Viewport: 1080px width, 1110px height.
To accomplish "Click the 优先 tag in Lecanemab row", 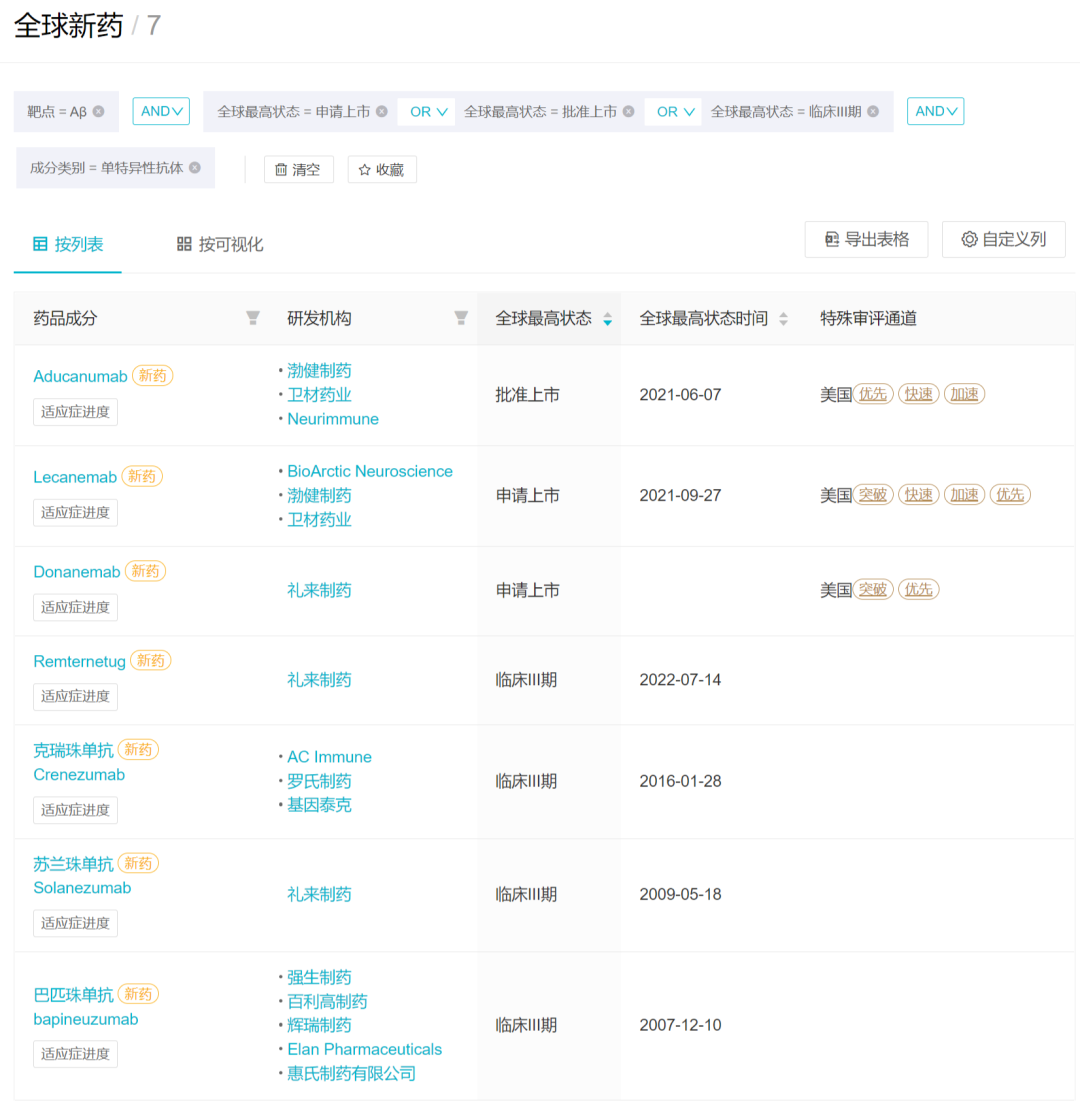I will (x=1010, y=494).
